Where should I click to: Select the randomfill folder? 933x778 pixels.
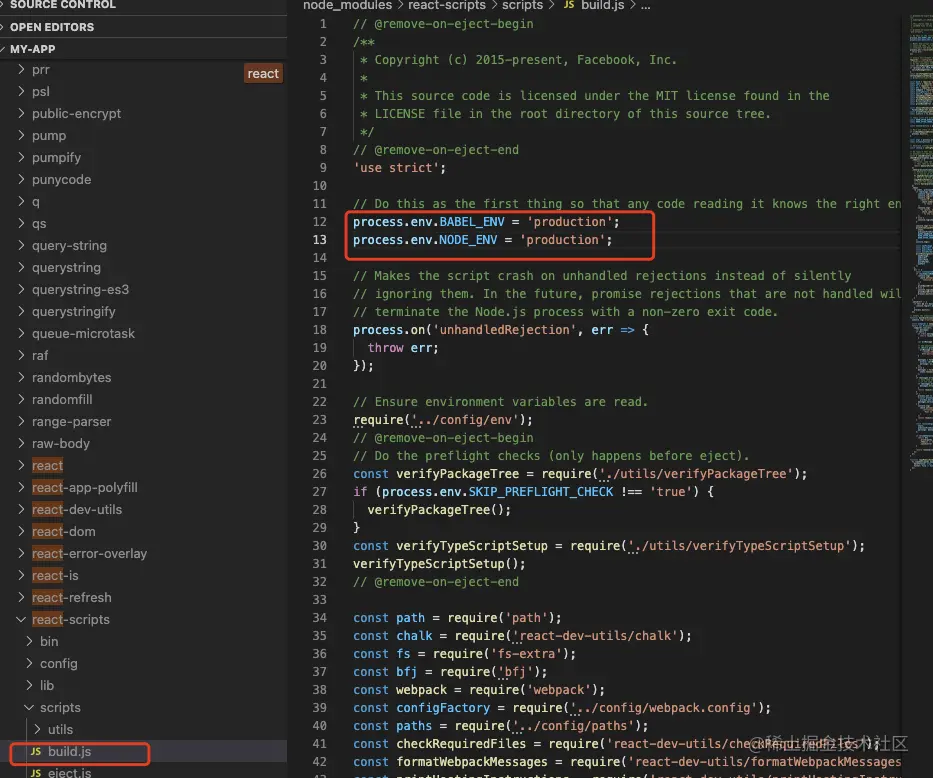(x=62, y=399)
